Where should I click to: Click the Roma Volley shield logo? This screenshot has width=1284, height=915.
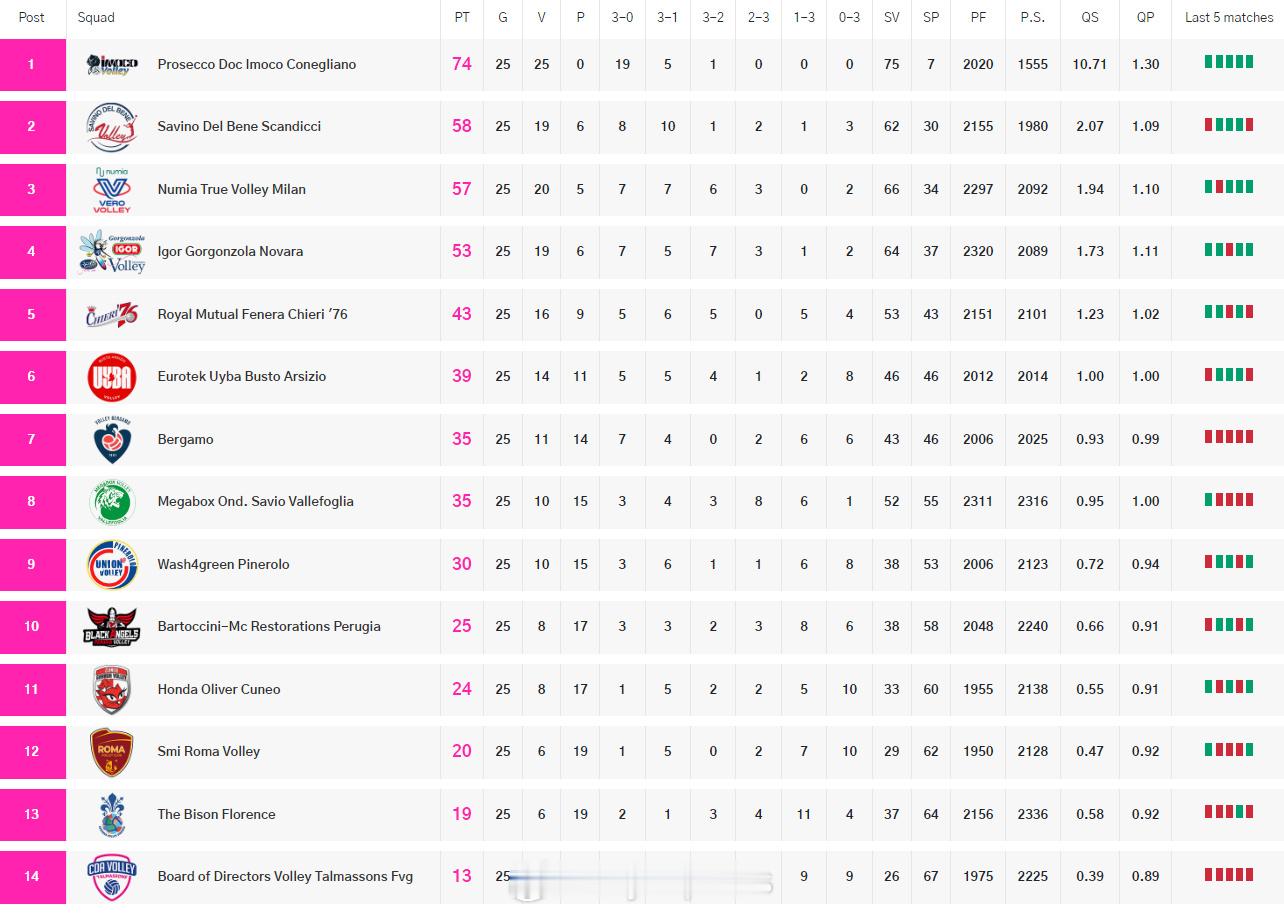point(112,752)
